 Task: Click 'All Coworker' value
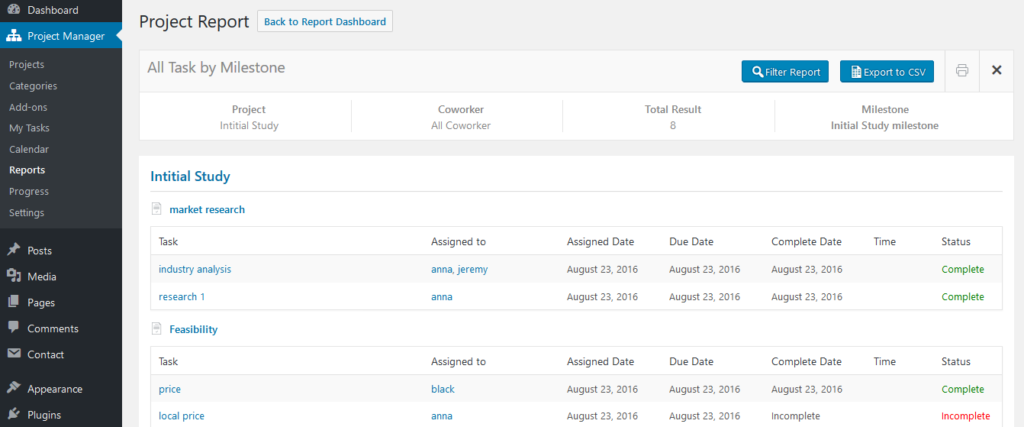click(460, 125)
